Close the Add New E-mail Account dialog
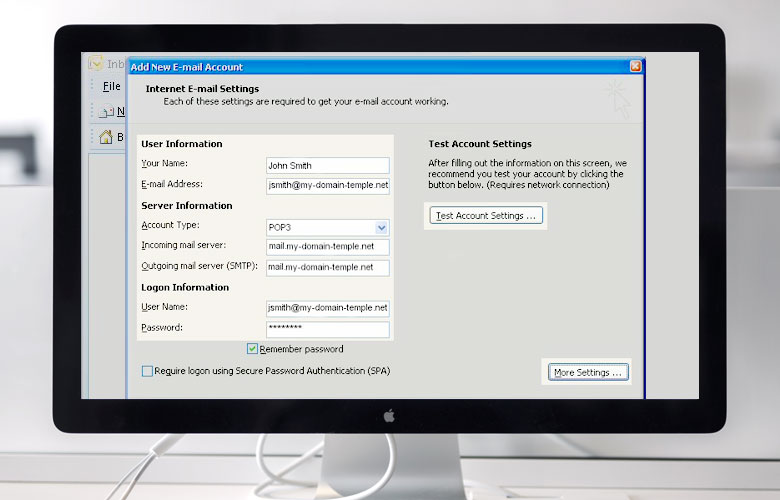 (636, 67)
